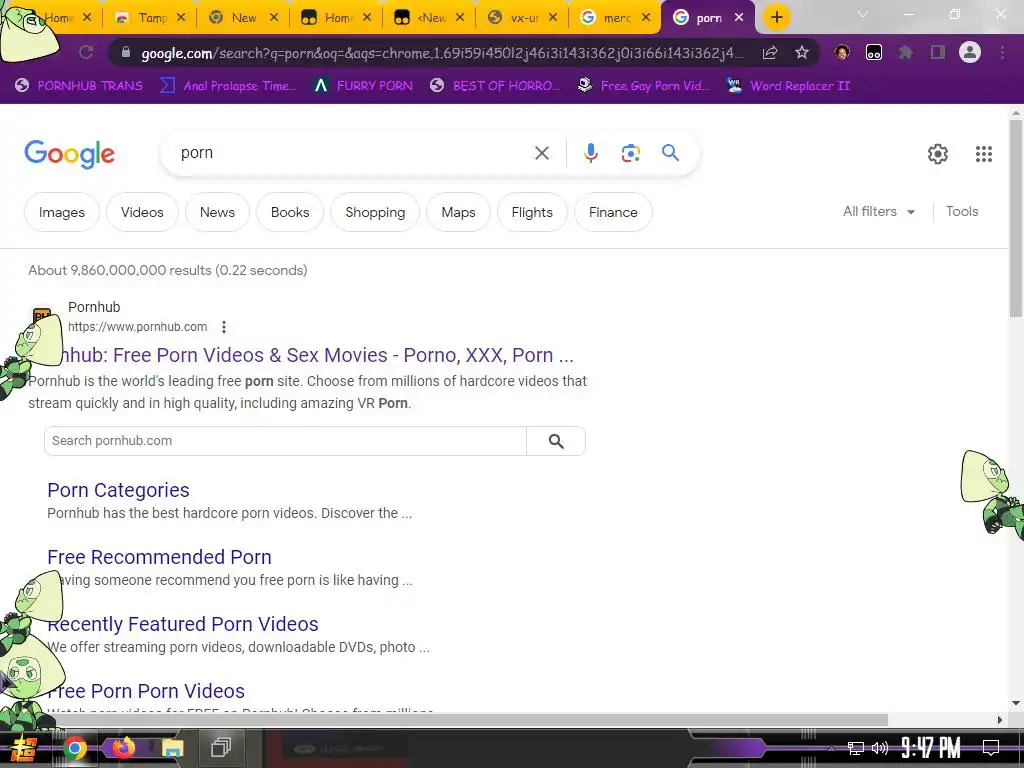The image size is (1024, 768).
Task: Expand the All filters dropdown
Action: (878, 212)
